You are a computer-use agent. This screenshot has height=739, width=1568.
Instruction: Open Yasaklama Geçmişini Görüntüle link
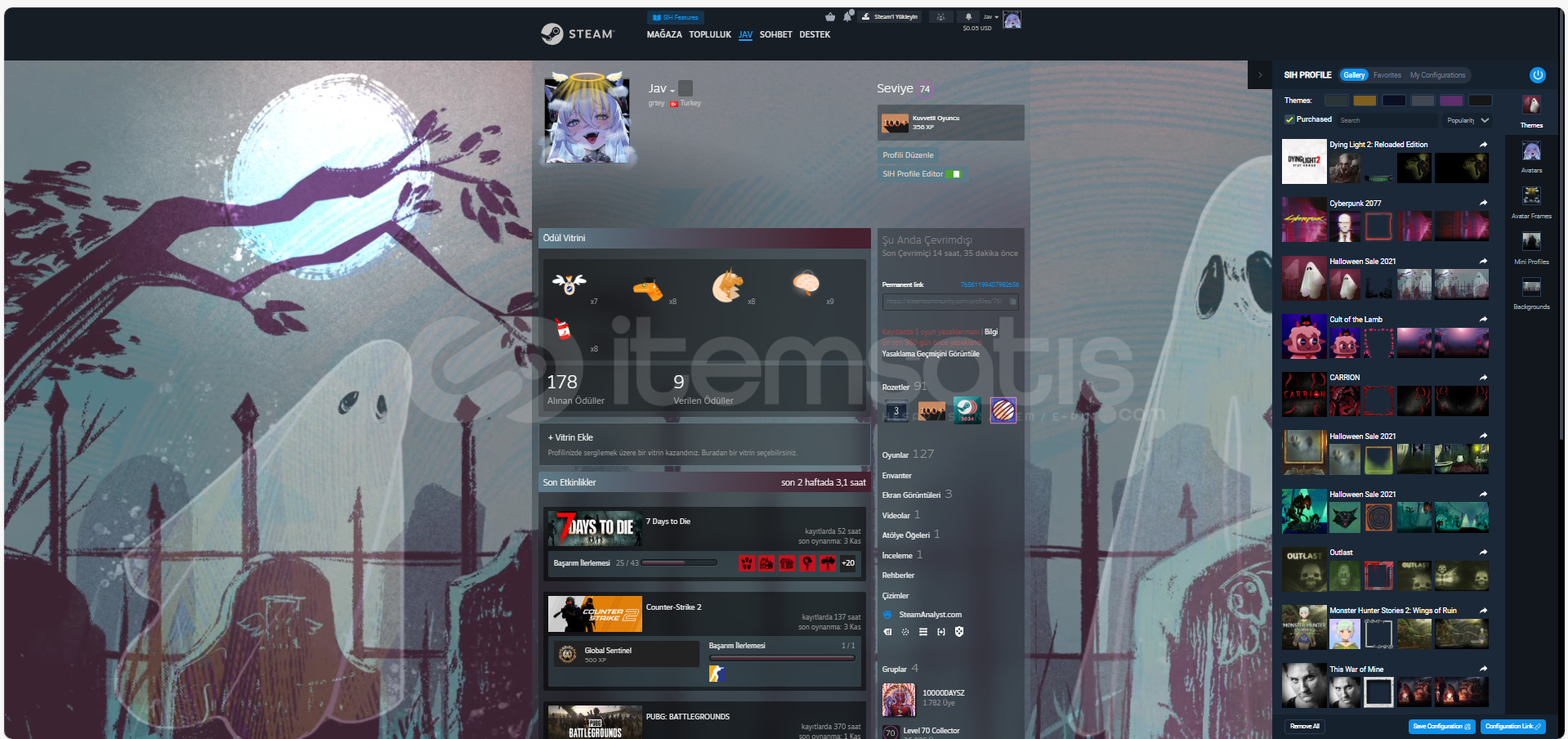tap(931, 354)
